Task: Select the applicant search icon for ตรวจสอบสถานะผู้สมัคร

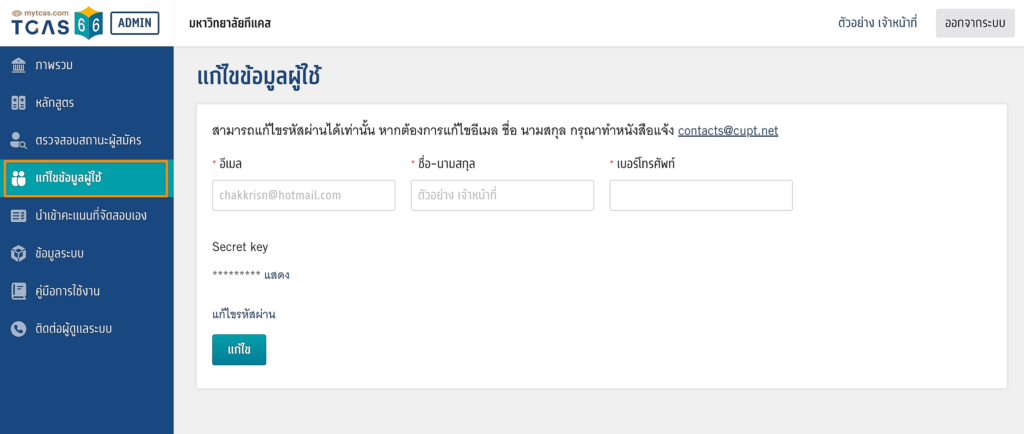Action: (x=18, y=140)
